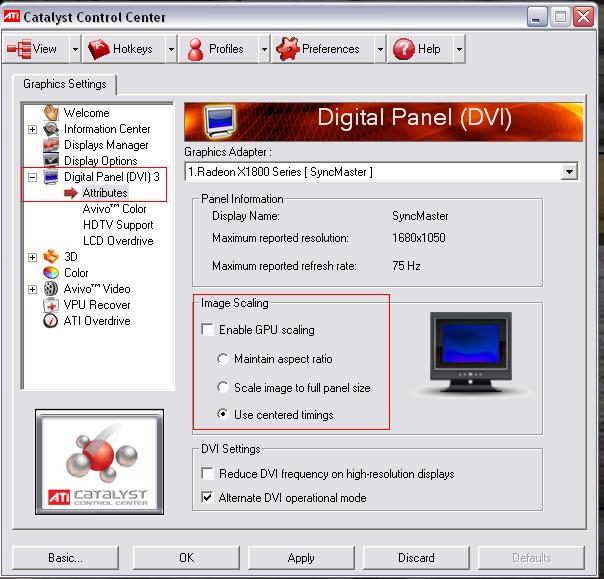The width and height of the screenshot is (604, 579).
Task: Open the View dropdown arrow
Action: pos(75,49)
